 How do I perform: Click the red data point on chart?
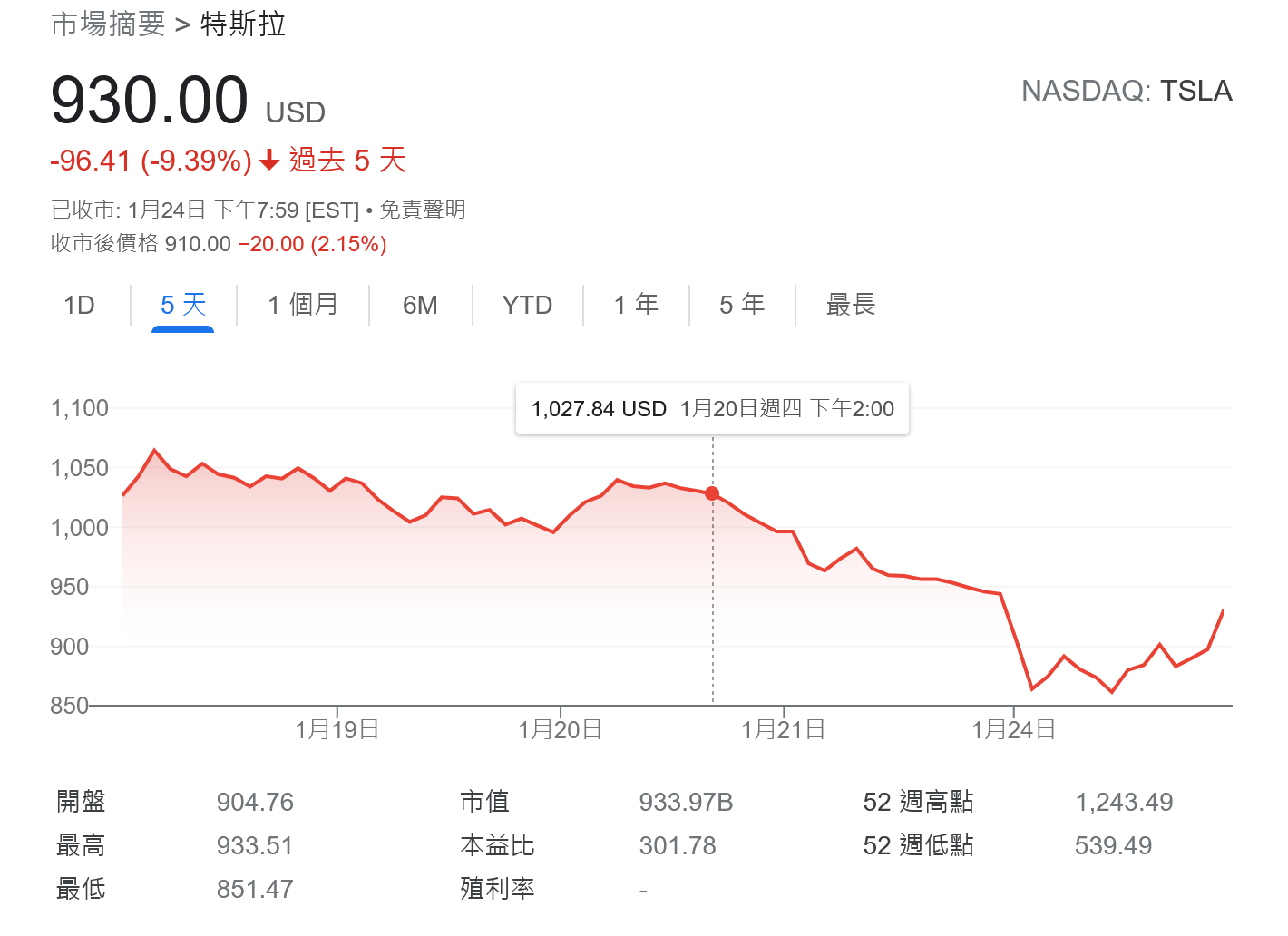click(x=712, y=493)
